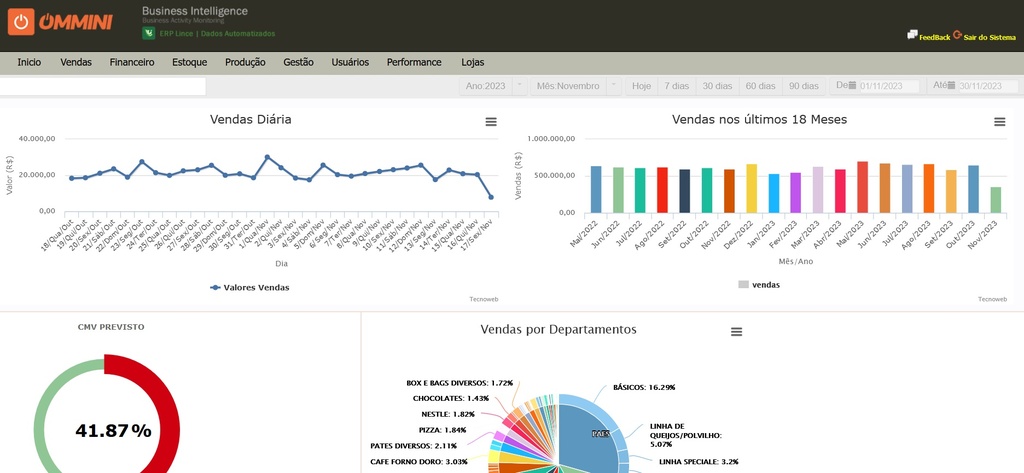Click the 17/Sex/Nov data point
This screenshot has width=1024, height=473.
491,197
